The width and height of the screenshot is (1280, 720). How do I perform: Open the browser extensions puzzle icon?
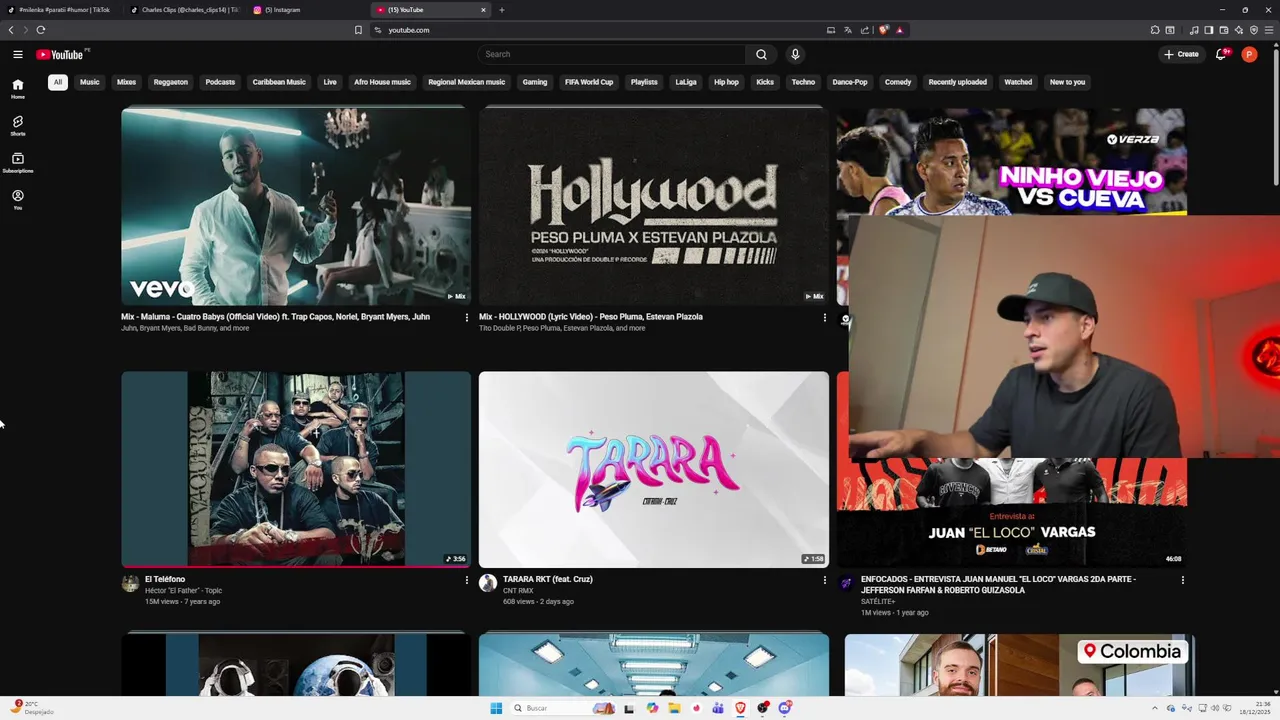point(1154,30)
